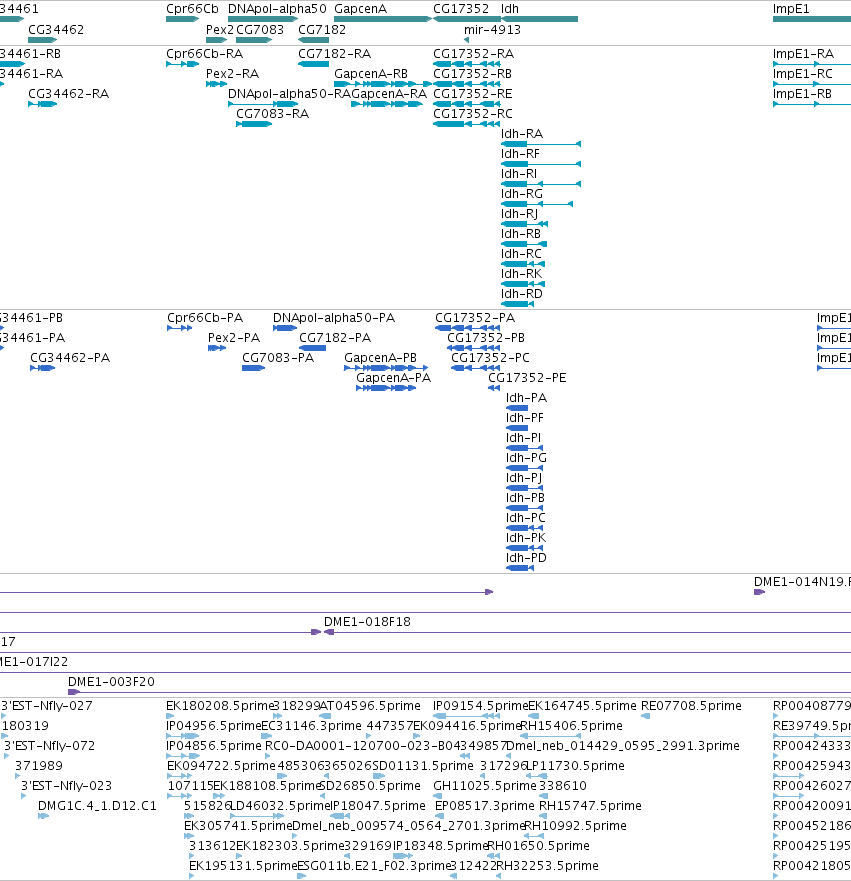This screenshot has height=881, width=851.
Task: Select transcript CG7083-RA
Action: (x=272, y=114)
